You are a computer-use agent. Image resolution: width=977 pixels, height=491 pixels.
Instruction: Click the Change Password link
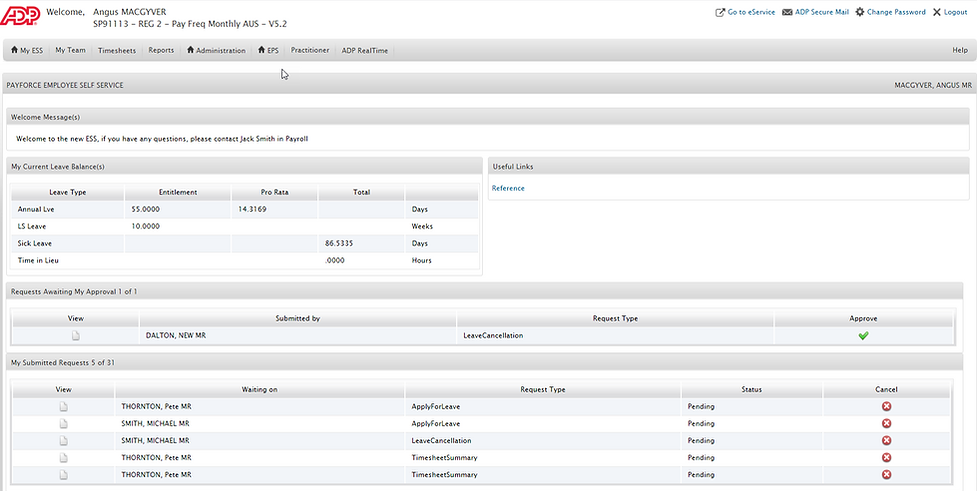coord(896,12)
